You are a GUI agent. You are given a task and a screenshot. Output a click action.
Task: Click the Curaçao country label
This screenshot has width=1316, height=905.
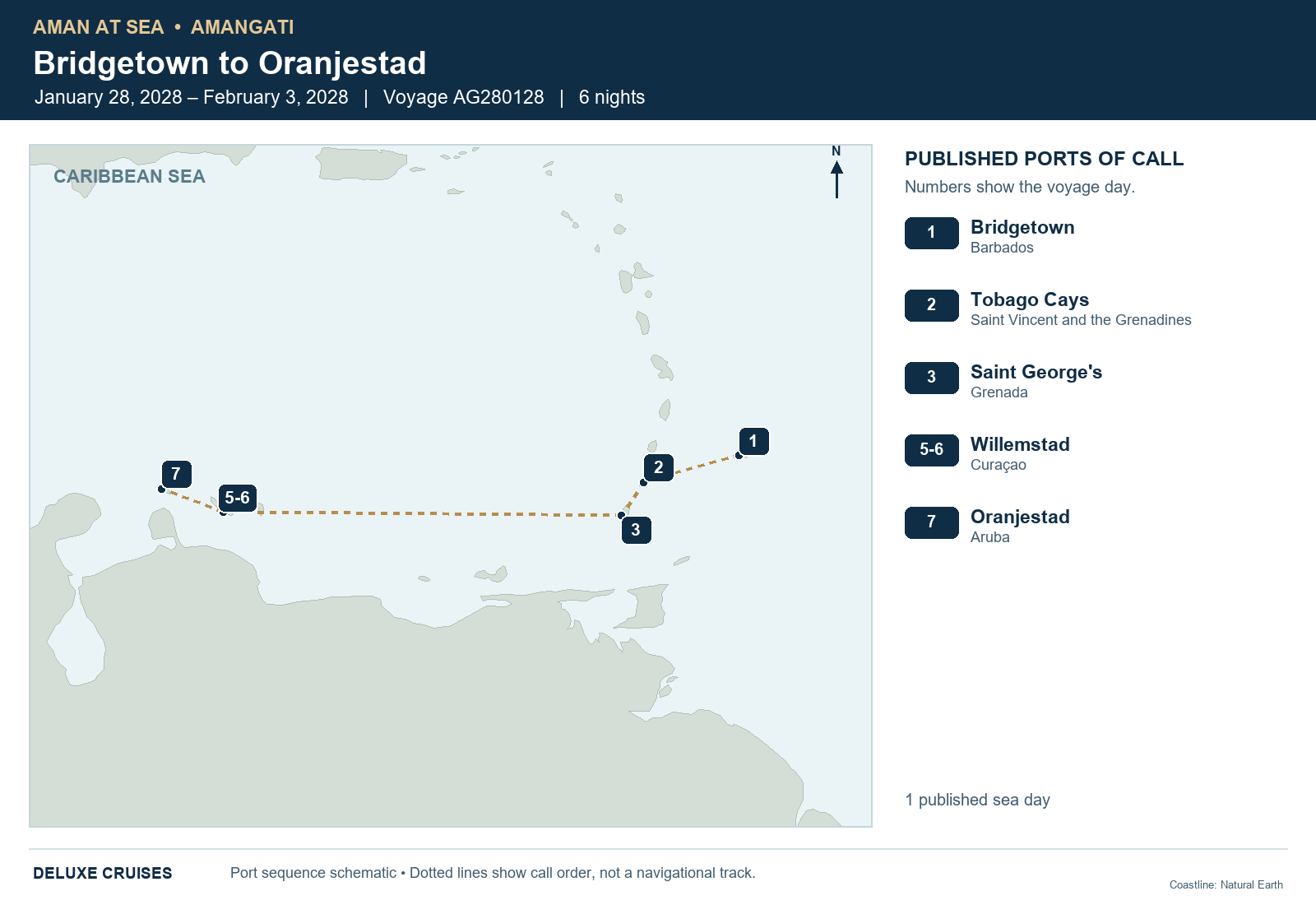click(x=999, y=465)
